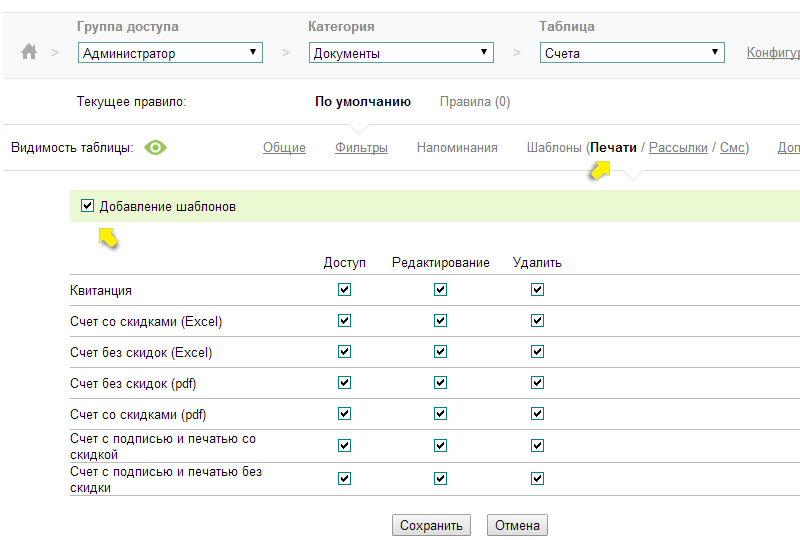Toggle Удалить checkbox for Счет без скидок (pdf)
Viewport: 800px width, 540px height.
click(x=538, y=383)
